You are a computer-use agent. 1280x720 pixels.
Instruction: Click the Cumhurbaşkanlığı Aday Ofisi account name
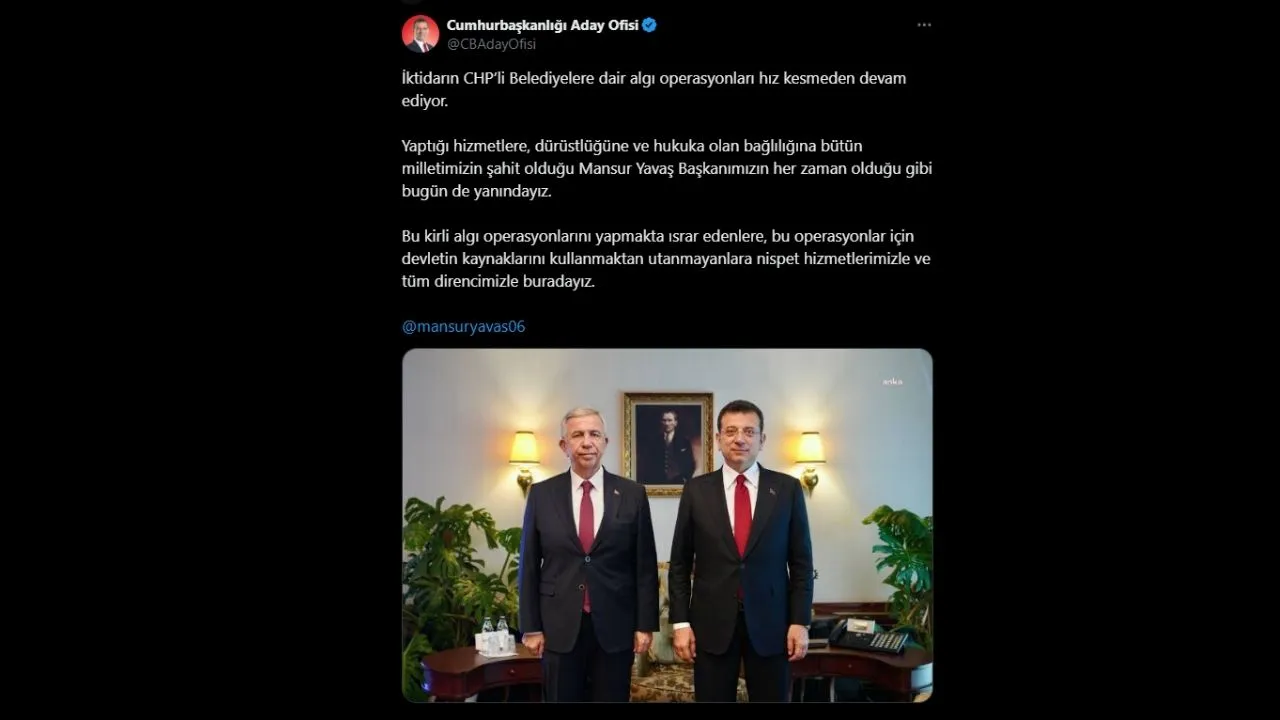(542, 25)
